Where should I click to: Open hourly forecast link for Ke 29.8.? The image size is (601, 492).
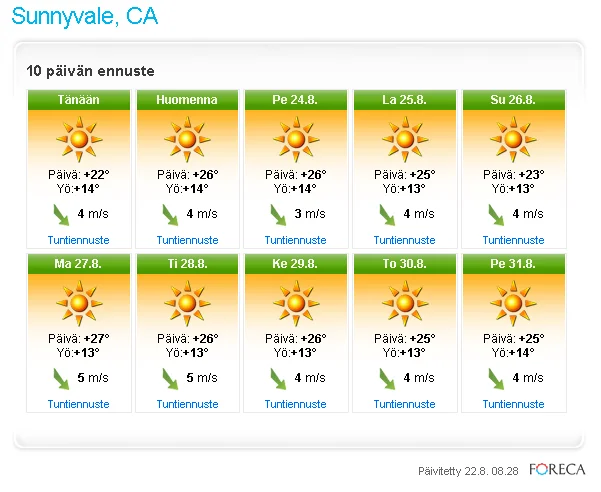coord(295,404)
